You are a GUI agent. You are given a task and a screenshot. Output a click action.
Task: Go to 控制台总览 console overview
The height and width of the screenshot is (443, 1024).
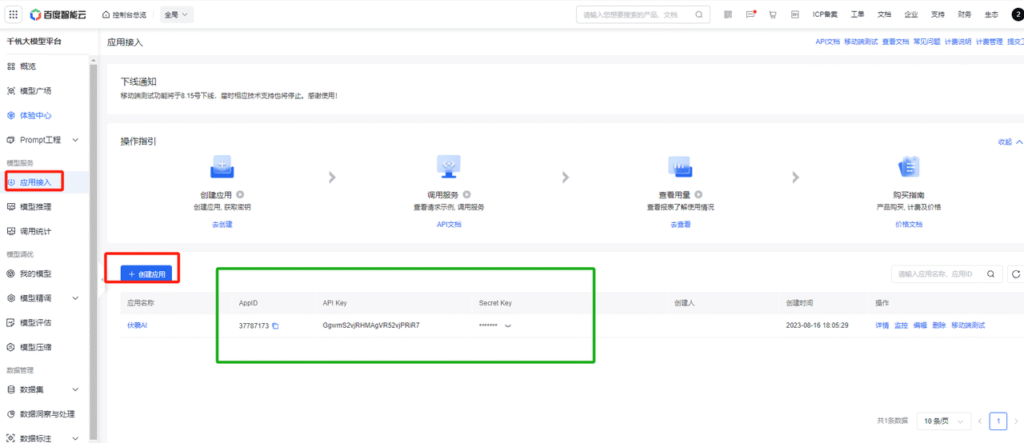click(125, 14)
